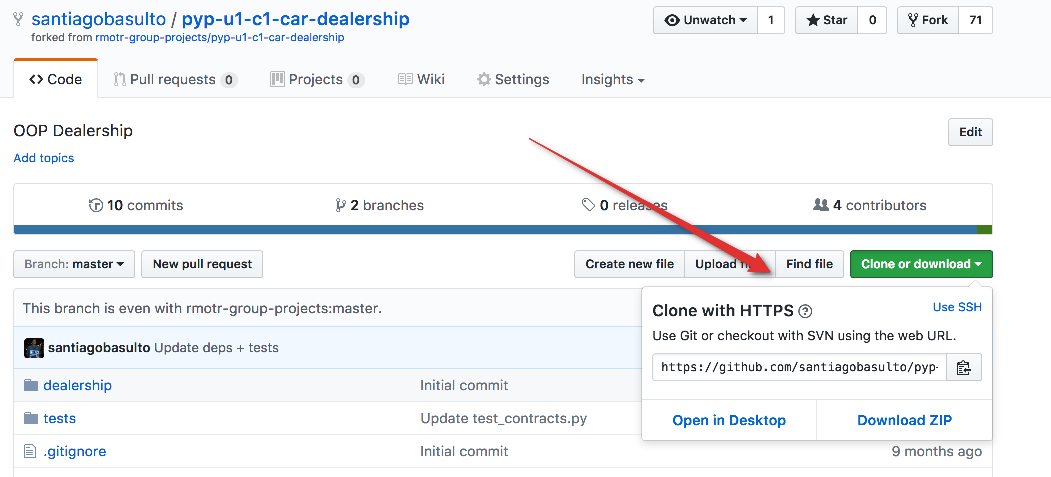
Task: Open the rmotr-group-projects upstream repository link
Action: click(219, 38)
